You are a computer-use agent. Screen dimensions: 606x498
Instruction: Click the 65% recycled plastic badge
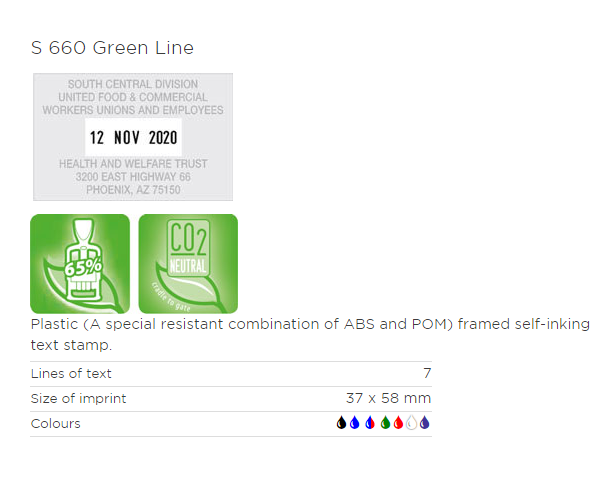(80, 263)
